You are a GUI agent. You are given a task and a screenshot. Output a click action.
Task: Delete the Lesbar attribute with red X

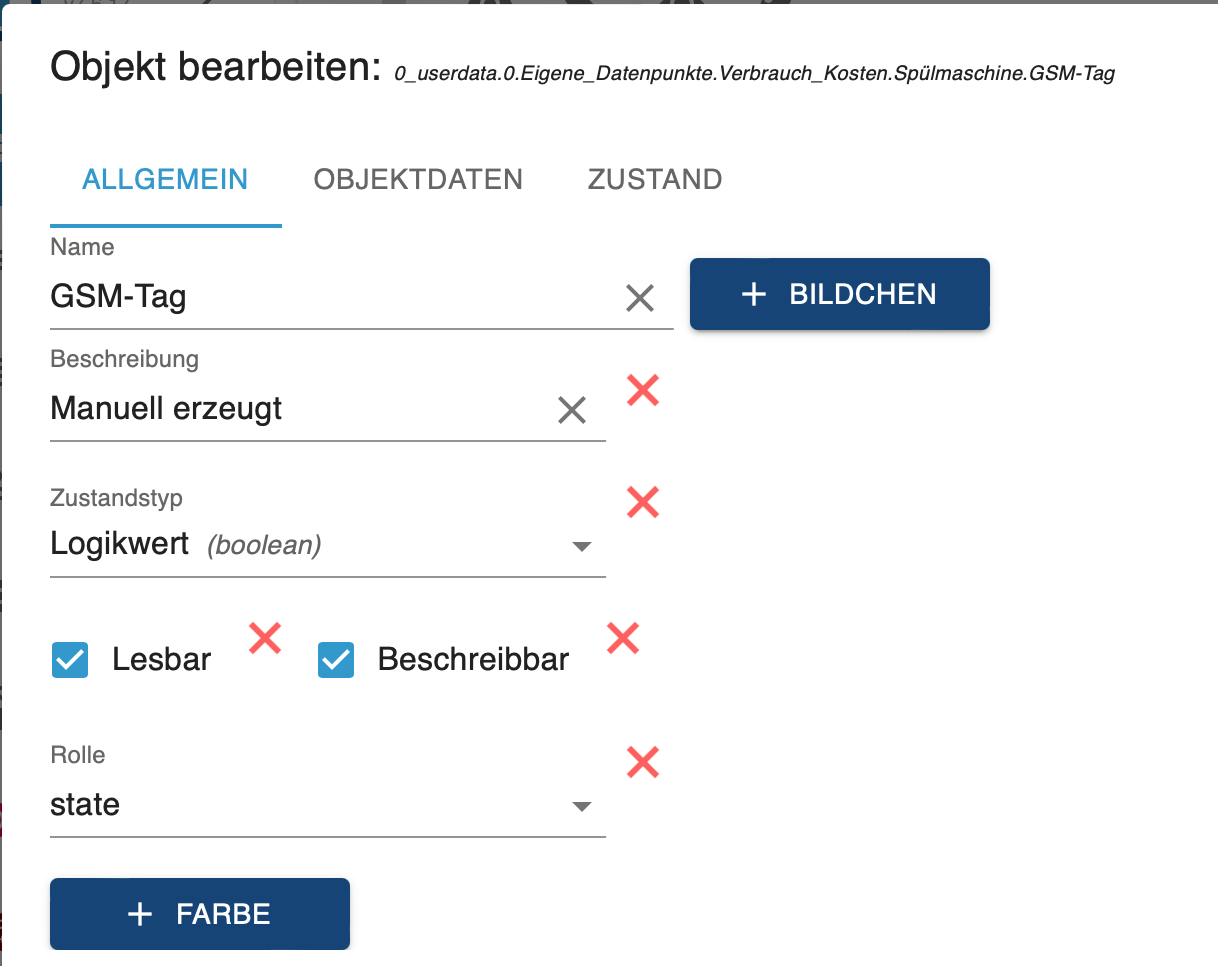pyautogui.click(x=265, y=638)
